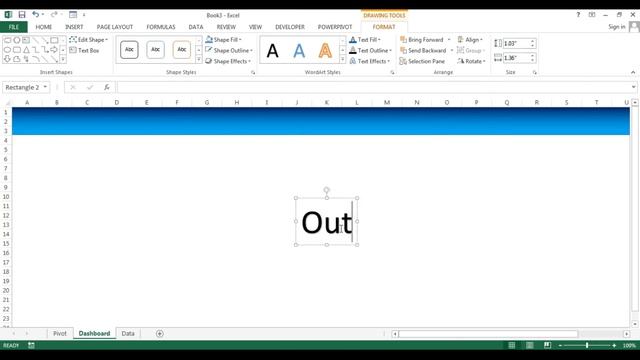Click the Redo arrow icon
The image size is (640, 360).
53,15
